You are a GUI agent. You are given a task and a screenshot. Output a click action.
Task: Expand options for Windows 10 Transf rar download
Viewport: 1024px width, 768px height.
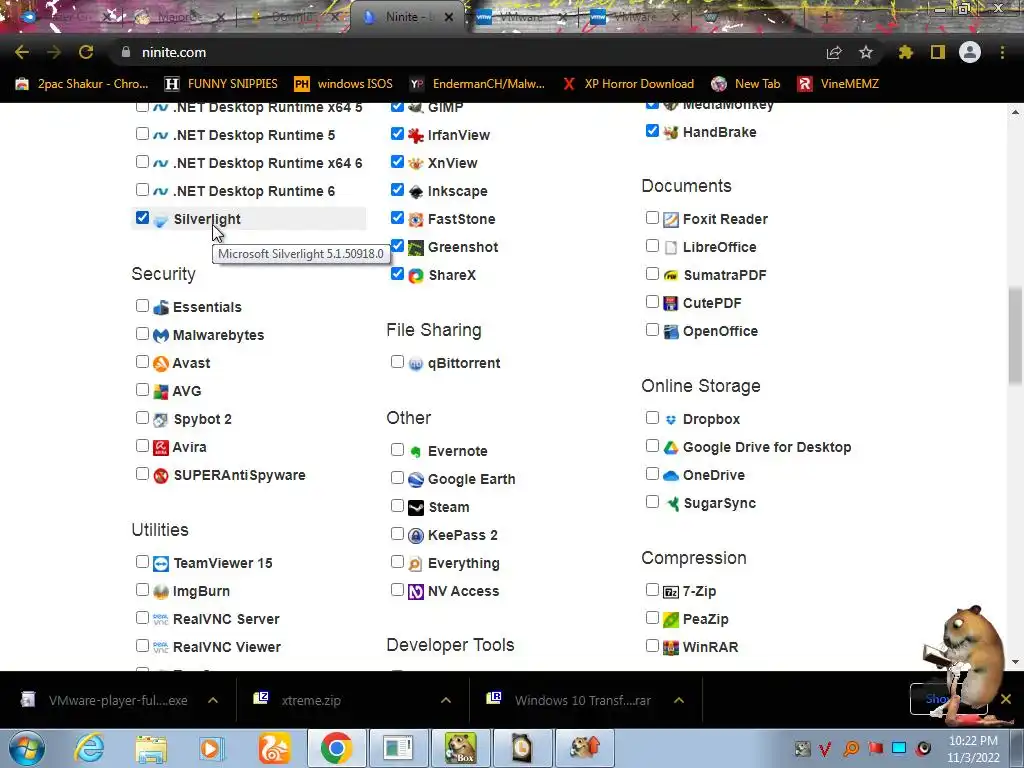pyautogui.click(x=679, y=700)
